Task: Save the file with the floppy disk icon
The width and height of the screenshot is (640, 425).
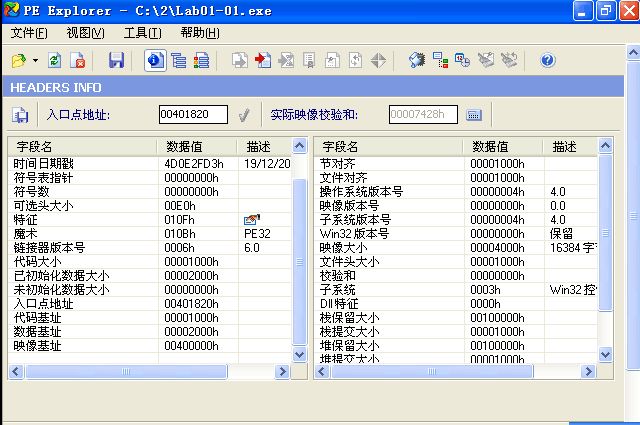Action: (116, 61)
